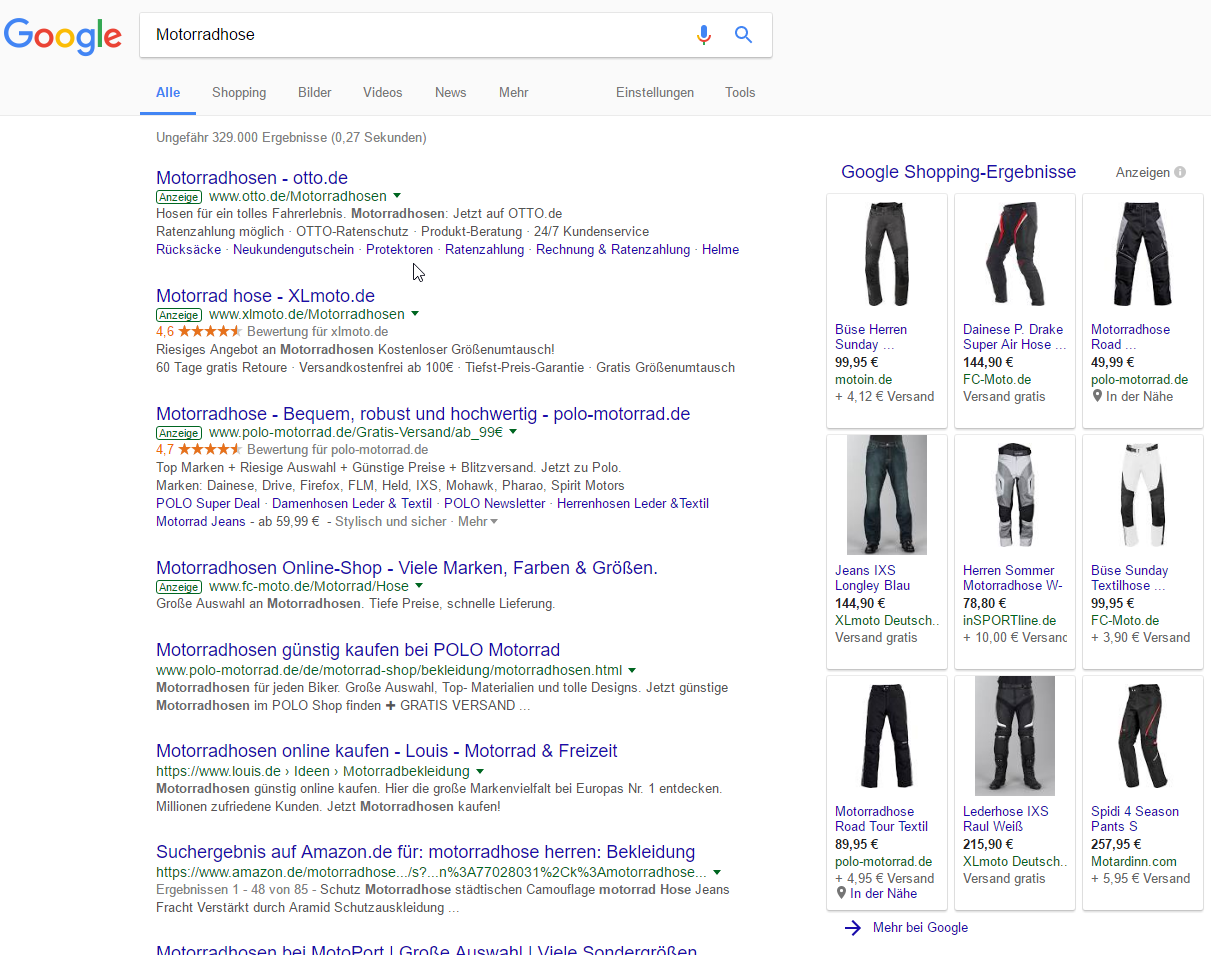Open Lederhose IXS Raul Weiß product image
This screenshot has height=955, width=1211.
click(x=1015, y=735)
